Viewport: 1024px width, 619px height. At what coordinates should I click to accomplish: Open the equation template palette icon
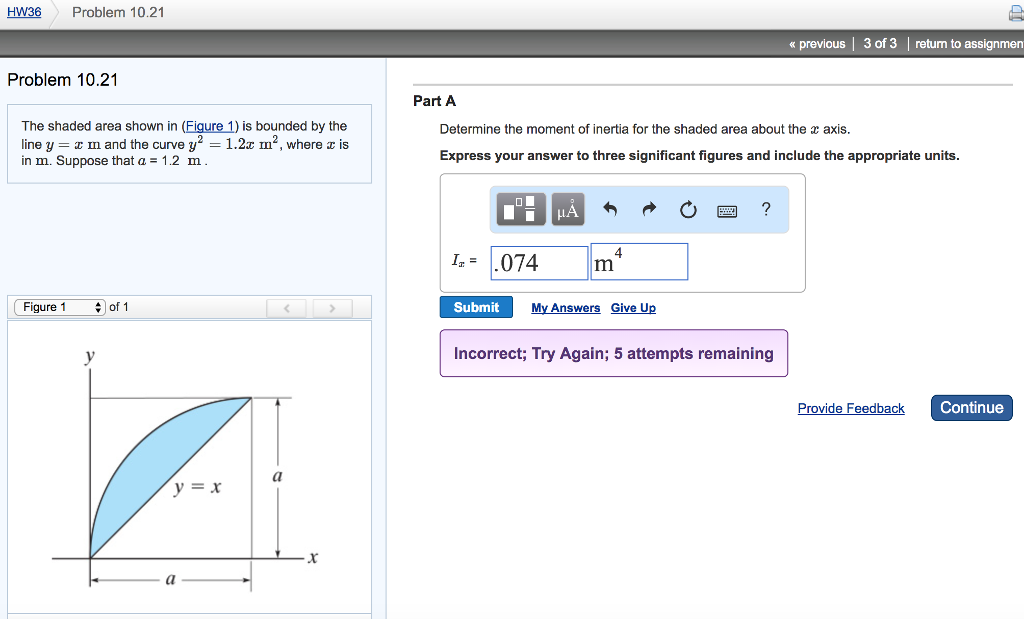(519, 210)
